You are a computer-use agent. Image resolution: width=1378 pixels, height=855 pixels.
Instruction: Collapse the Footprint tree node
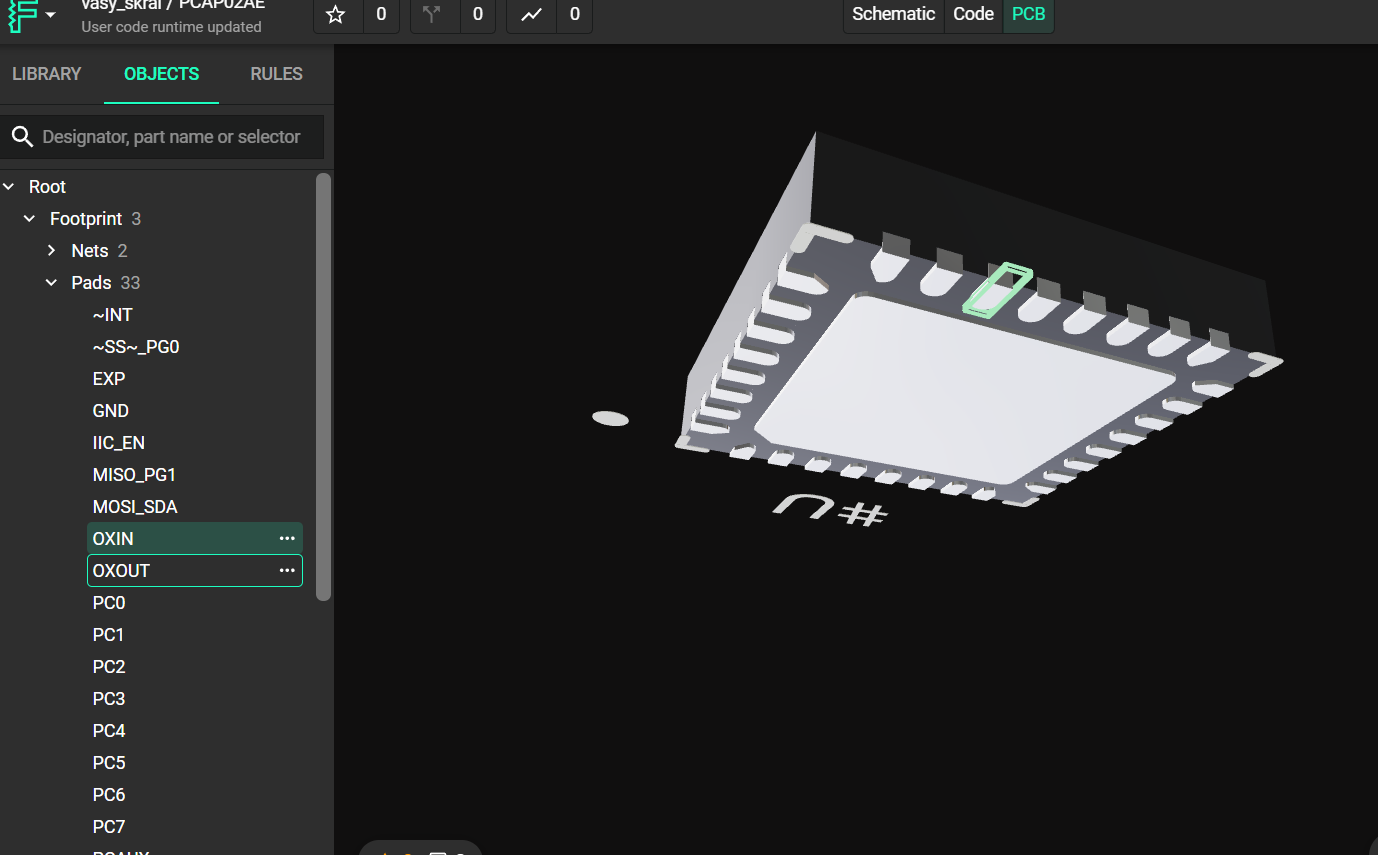30,219
